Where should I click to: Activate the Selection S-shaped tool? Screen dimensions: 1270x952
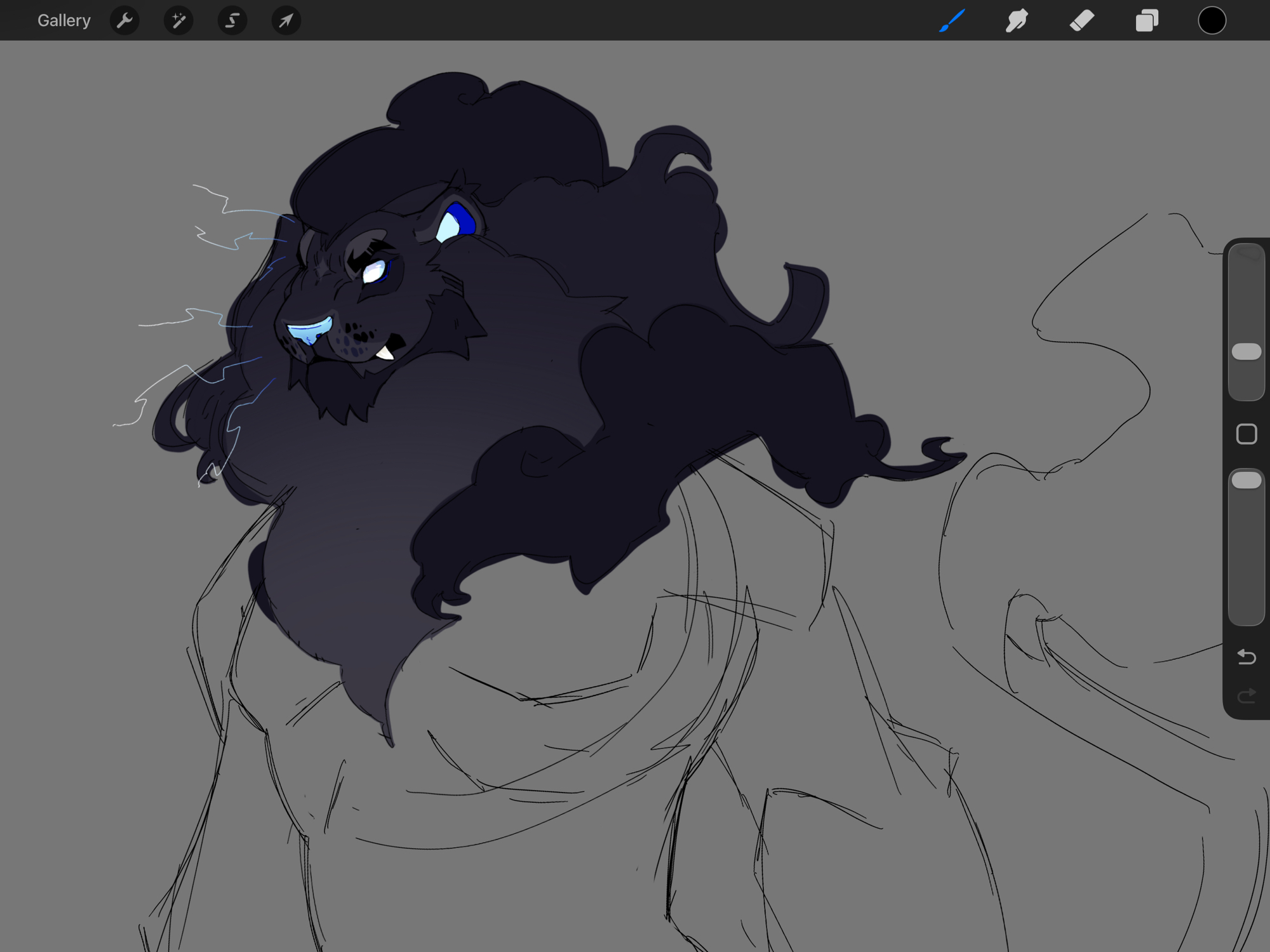point(232,21)
